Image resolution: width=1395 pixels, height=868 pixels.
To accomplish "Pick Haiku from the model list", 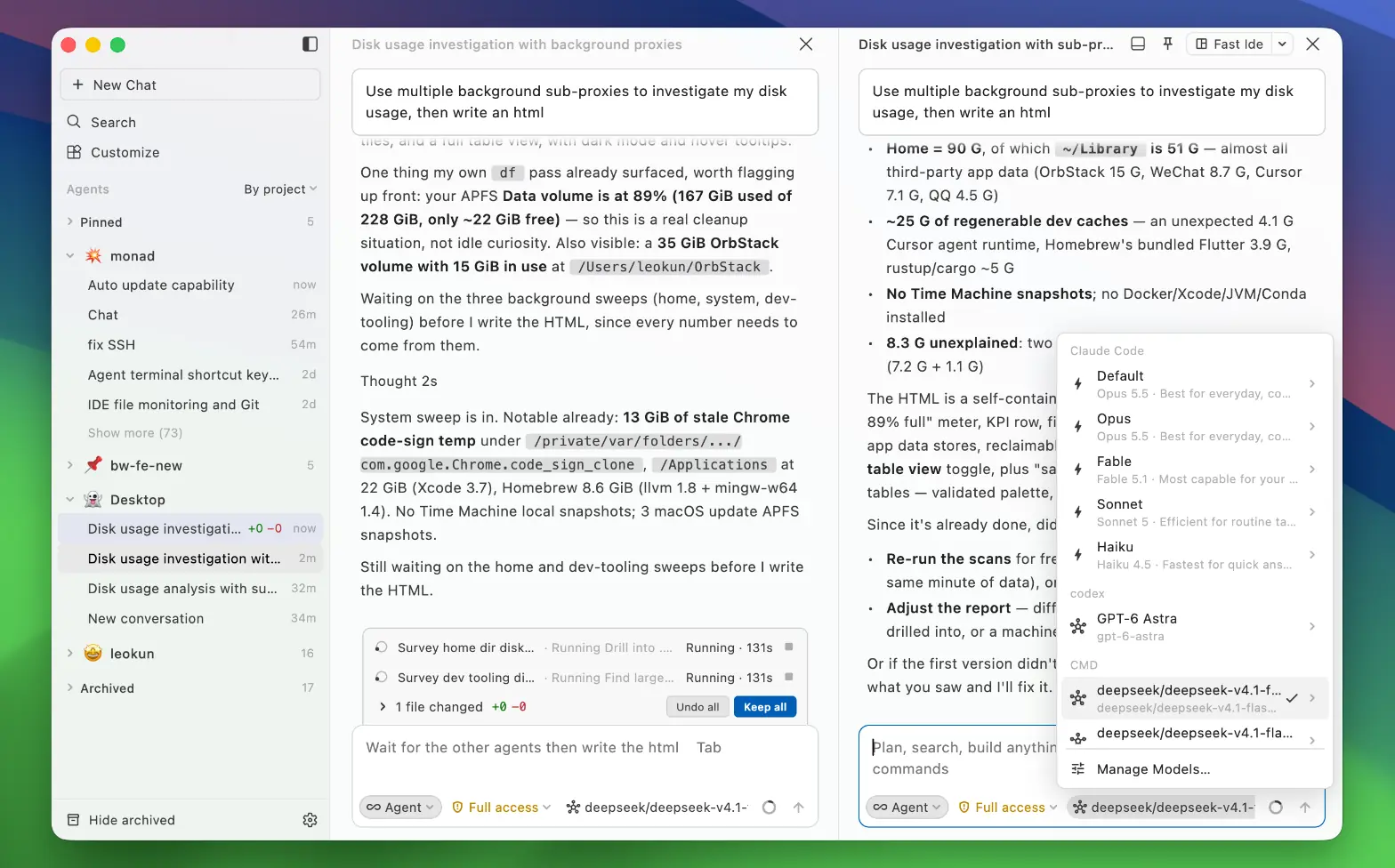I will 1195,555.
